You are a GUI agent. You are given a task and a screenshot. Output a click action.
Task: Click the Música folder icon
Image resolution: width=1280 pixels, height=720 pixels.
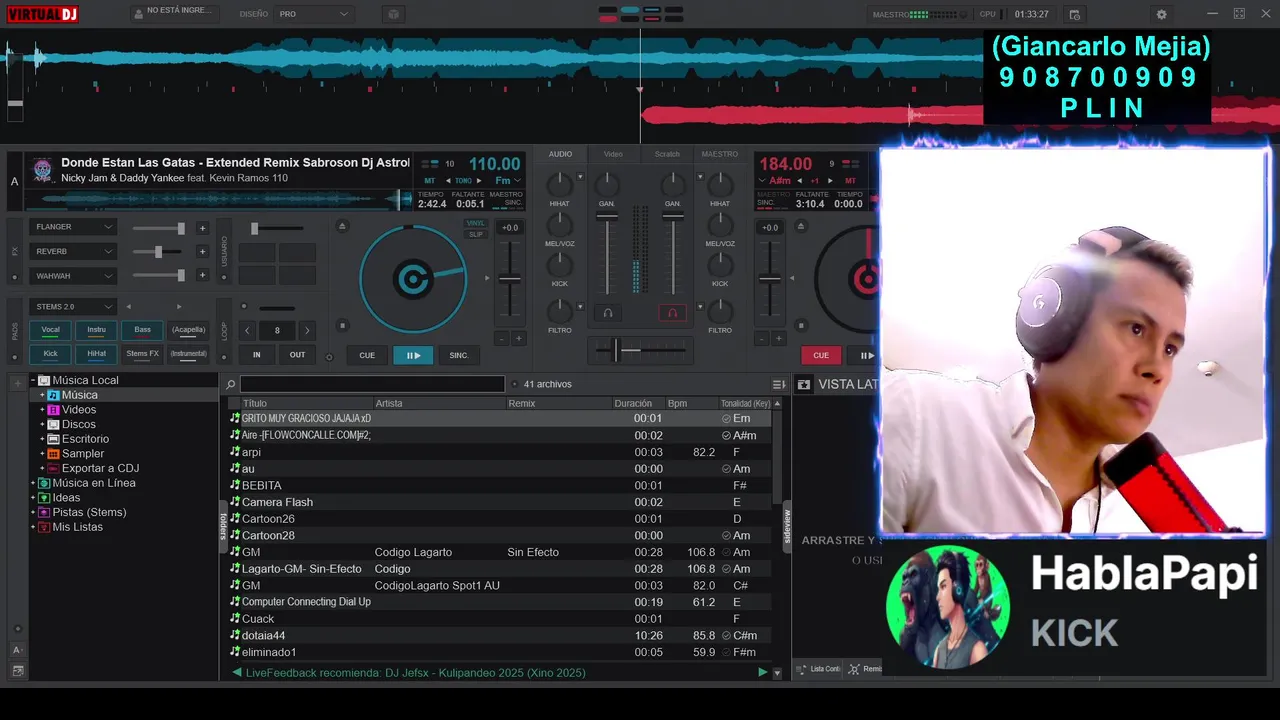(53, 395)
